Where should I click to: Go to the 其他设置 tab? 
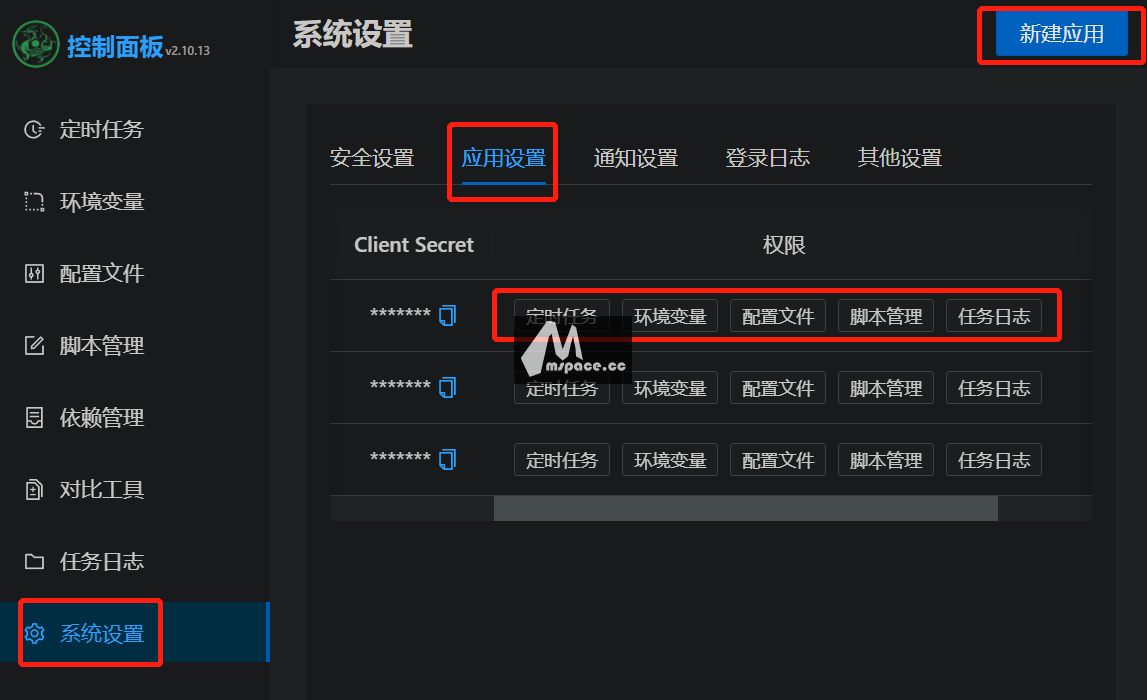pyautogui.click(x=900, y=158)
